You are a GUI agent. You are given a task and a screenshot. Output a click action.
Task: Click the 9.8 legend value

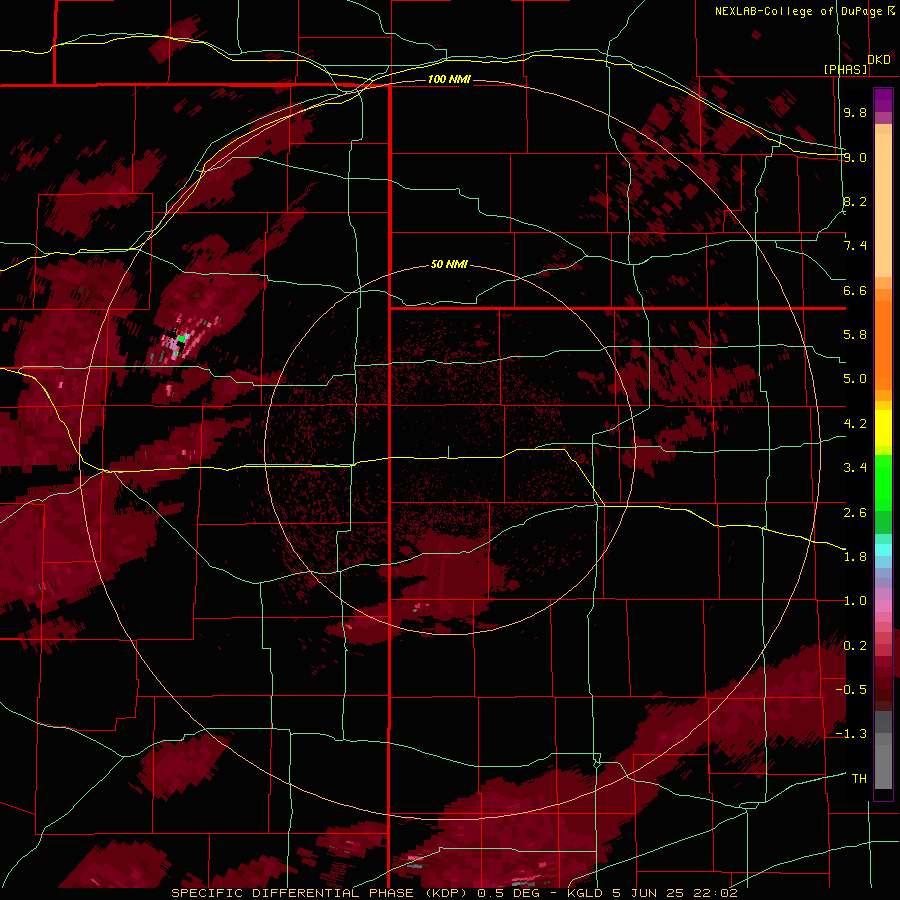pos(855,112)
